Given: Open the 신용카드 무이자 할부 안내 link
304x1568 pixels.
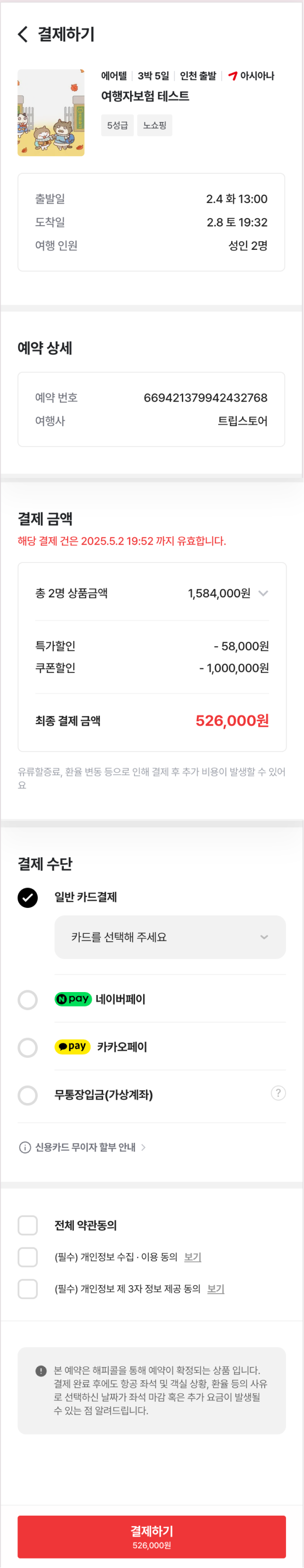Looking at the screenshot, I should [x=85, y=1147].
